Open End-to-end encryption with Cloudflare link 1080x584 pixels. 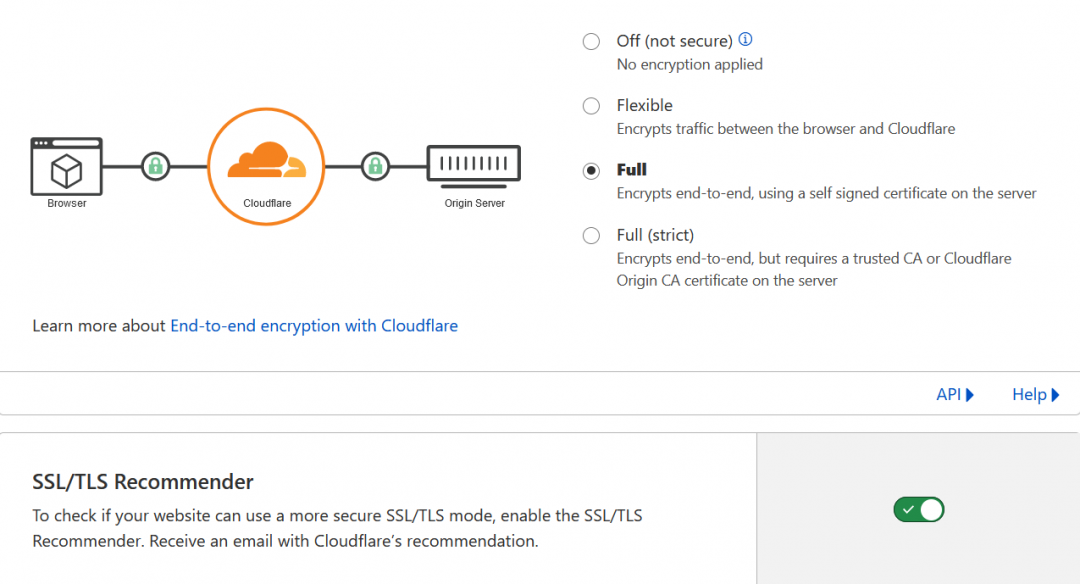click(314, 326)
